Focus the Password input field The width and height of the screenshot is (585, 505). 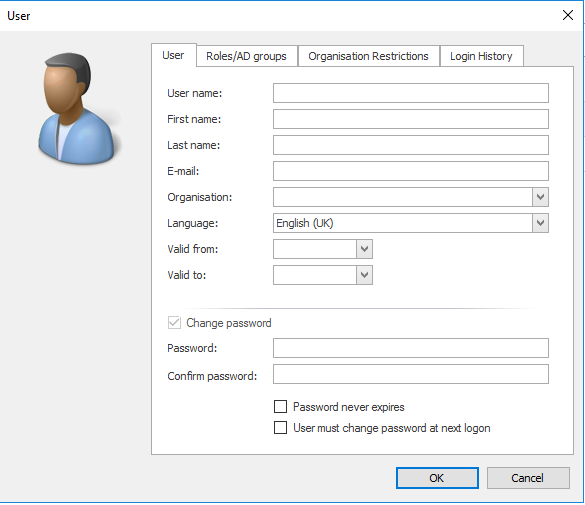pos(411,348)
